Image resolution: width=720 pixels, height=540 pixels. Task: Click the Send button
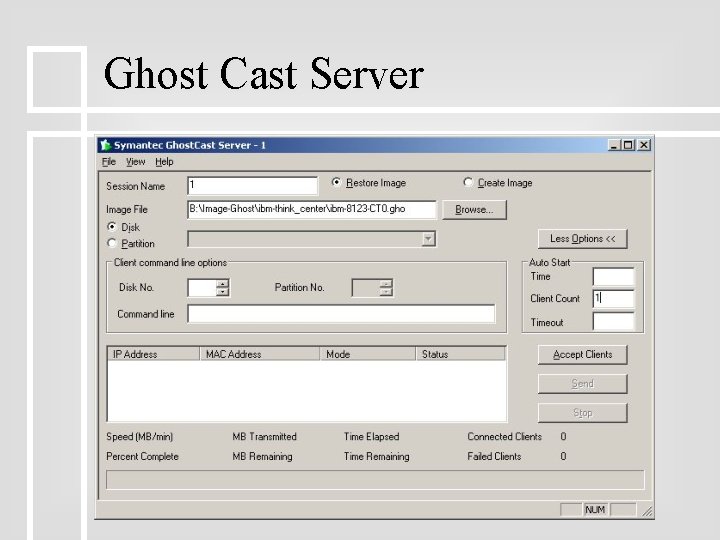click(582, 383)
